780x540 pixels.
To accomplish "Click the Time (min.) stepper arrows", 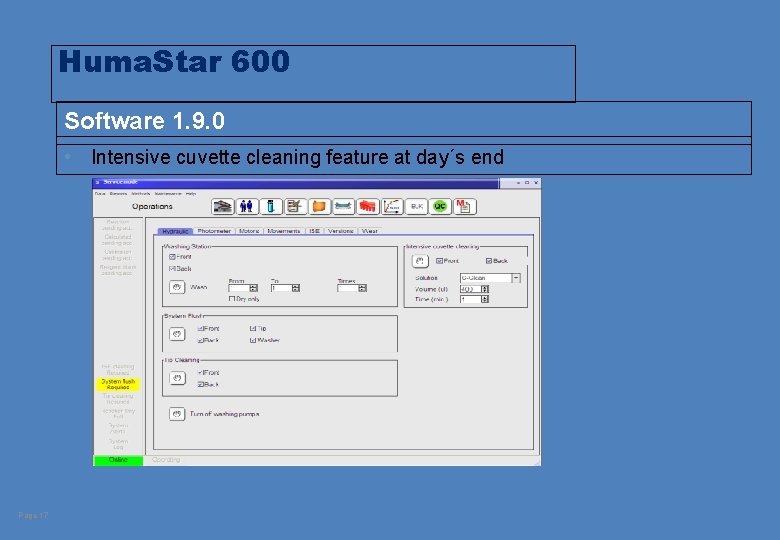I will click(x=485, y=299).
